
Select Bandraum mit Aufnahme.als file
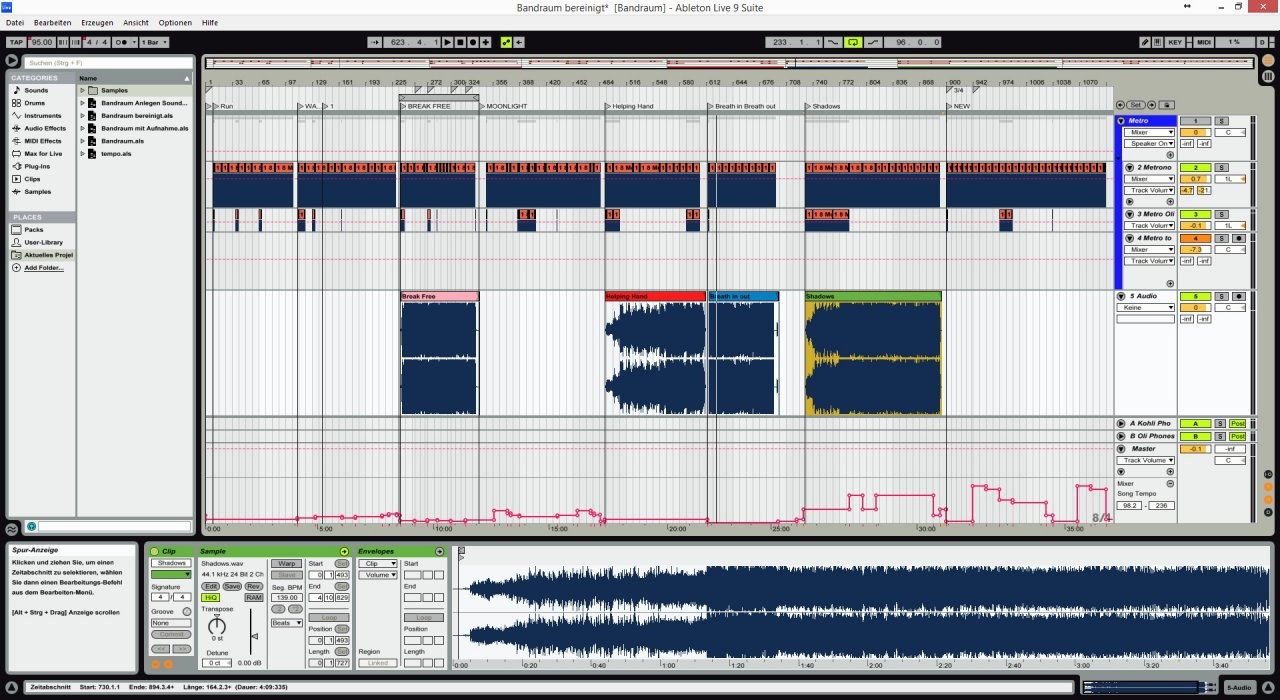[145, 128]
